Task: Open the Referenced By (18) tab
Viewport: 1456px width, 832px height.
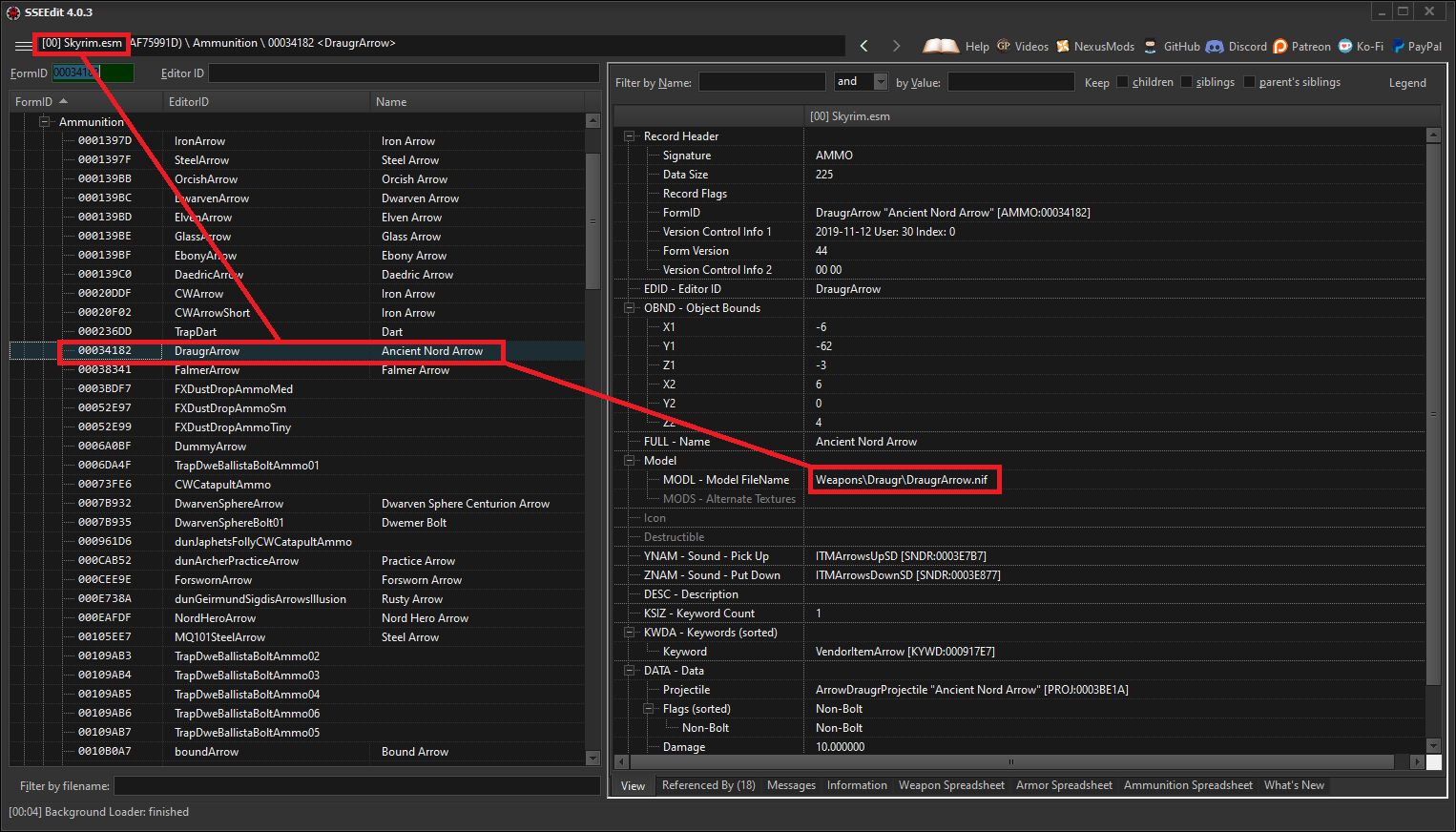Action: pyautogui.click(x=708, y=785)
